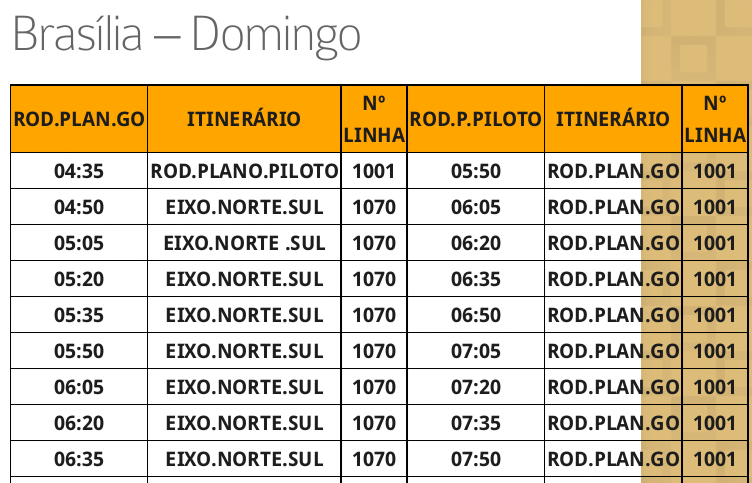This screenshot has height=483, width=752.
Task: Click EIXO.NORTE.SUL itinerary in 05:20 row
Action: (x=244, y=279)
